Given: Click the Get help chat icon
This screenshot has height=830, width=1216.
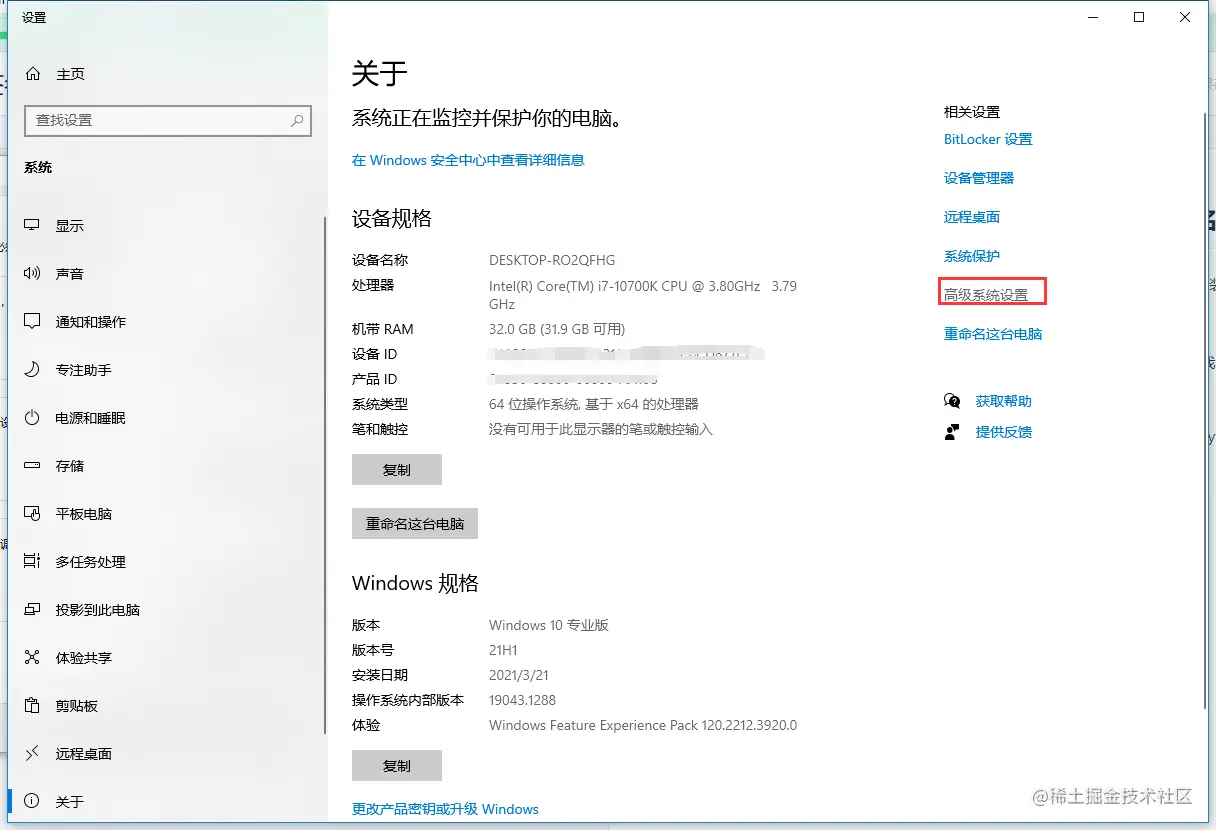Looking at the screenshot, I should pyautogui.click(x=952, y=401).
